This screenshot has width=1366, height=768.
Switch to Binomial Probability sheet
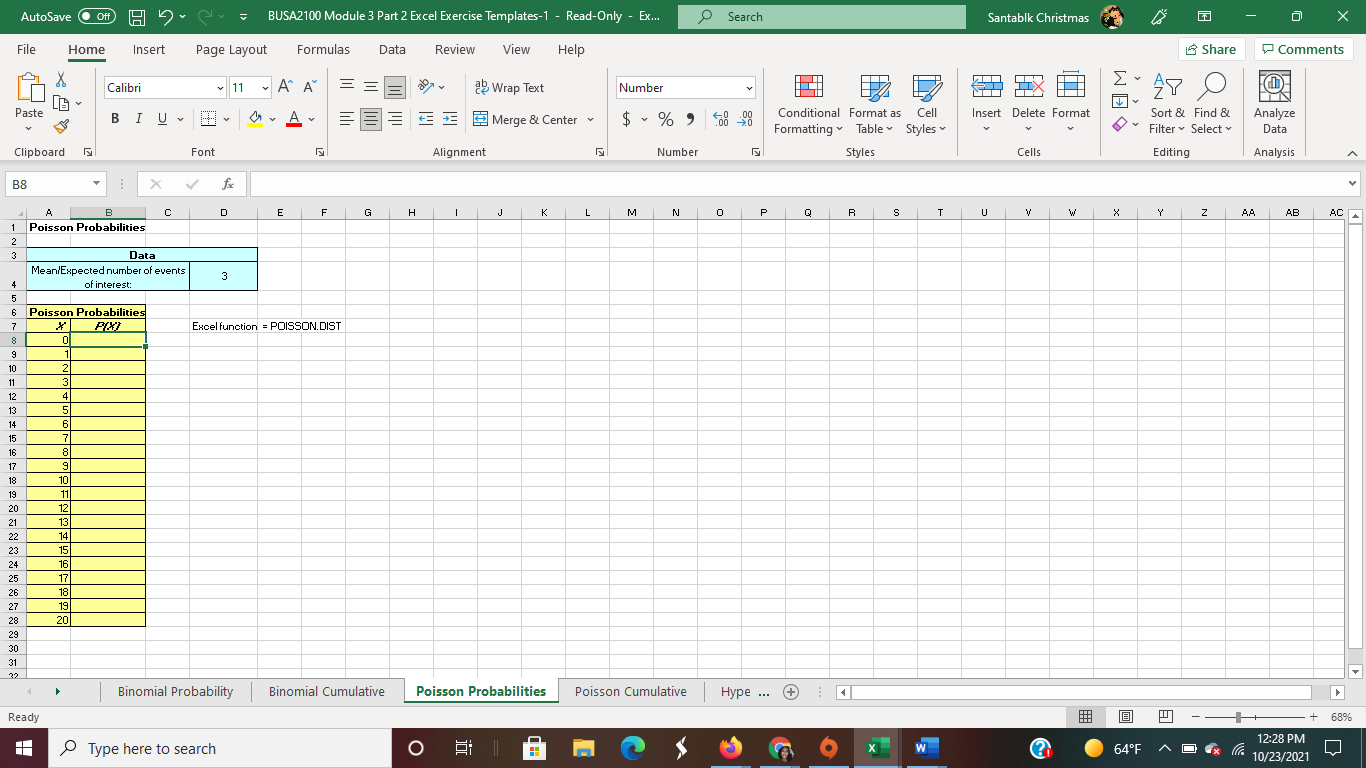175,691
